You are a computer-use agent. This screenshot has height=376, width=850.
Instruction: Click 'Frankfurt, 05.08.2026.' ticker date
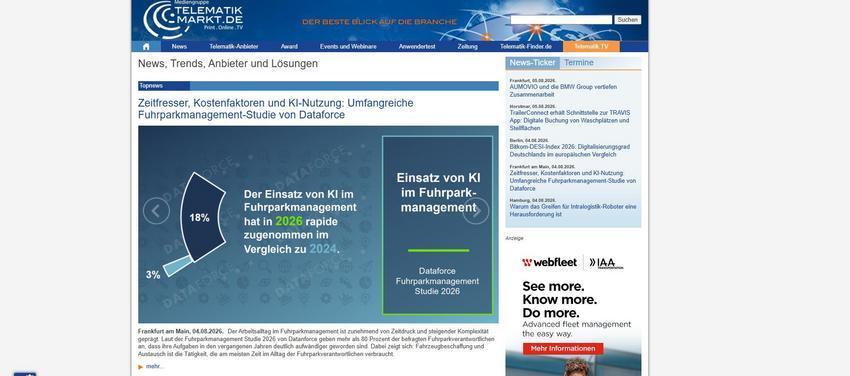[x=533, y=80]
